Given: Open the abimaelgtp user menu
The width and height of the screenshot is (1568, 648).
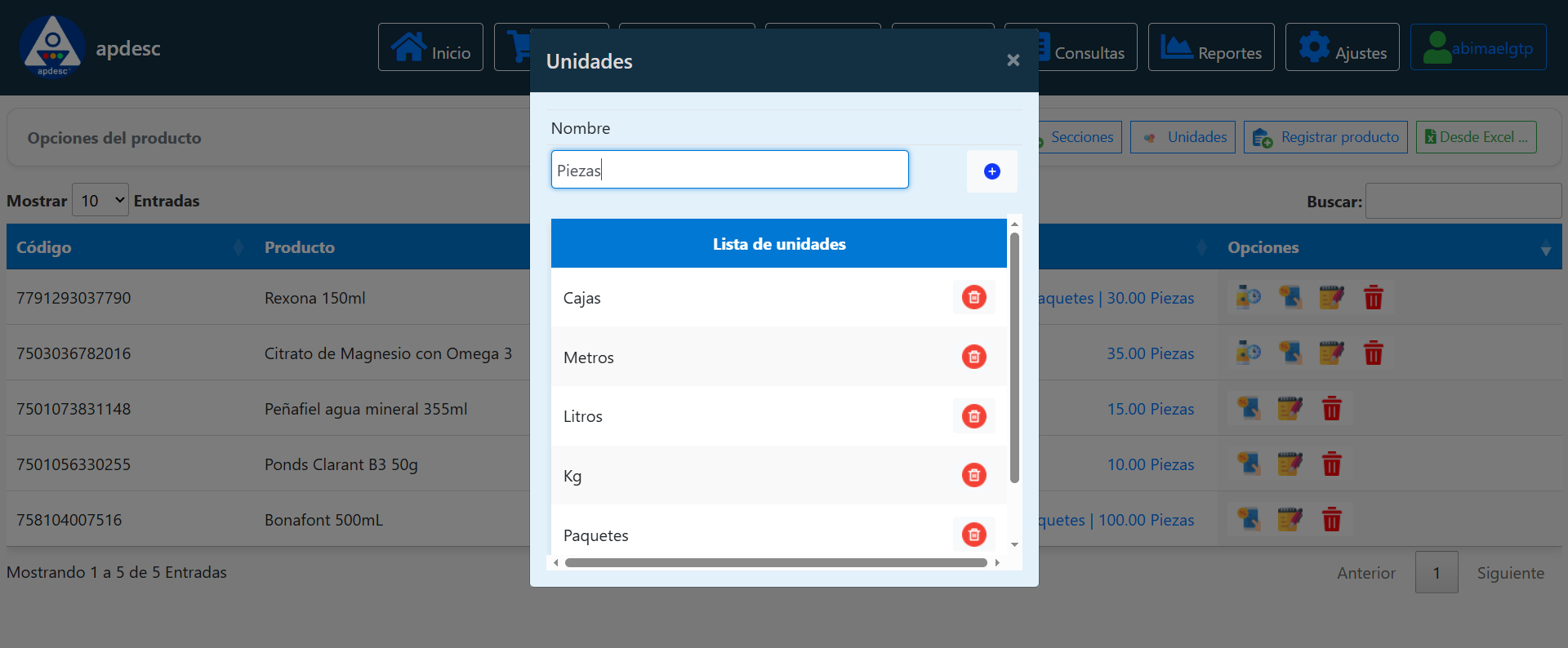Looking at the screenshot, I should pyautogui.click(x=1478, y=47).
